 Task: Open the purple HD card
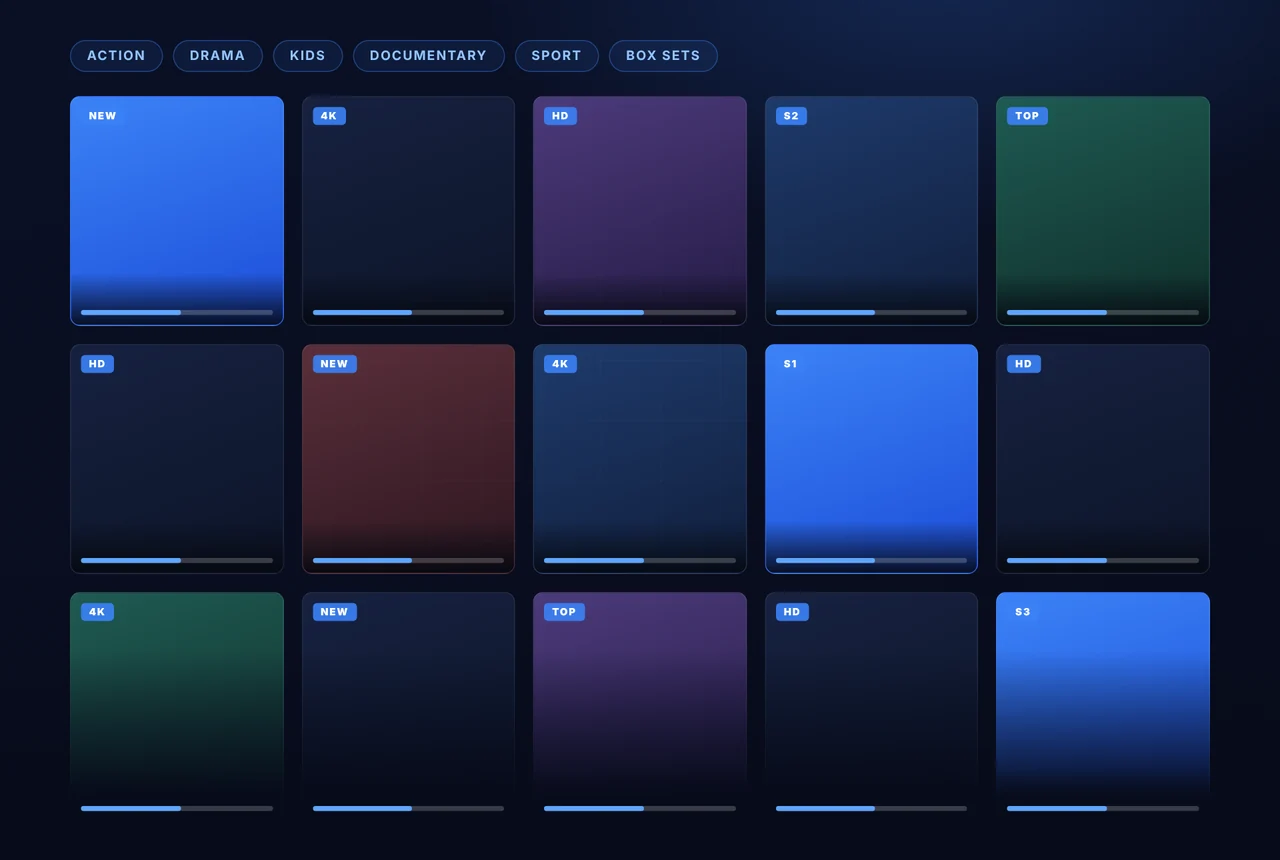[640, 211]
